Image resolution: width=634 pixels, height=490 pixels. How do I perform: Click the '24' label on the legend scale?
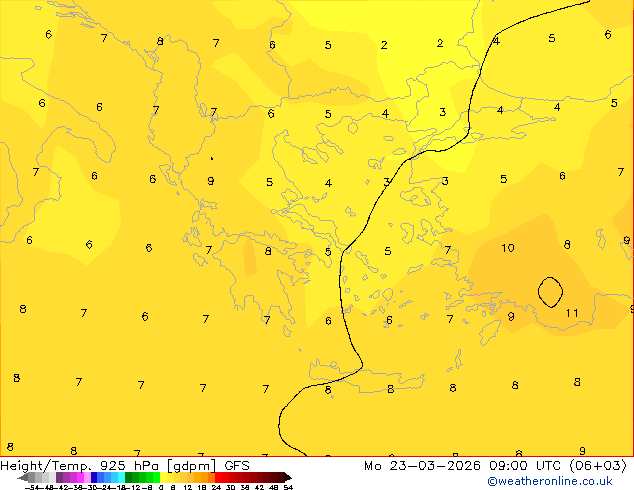[x=216, y=487]
